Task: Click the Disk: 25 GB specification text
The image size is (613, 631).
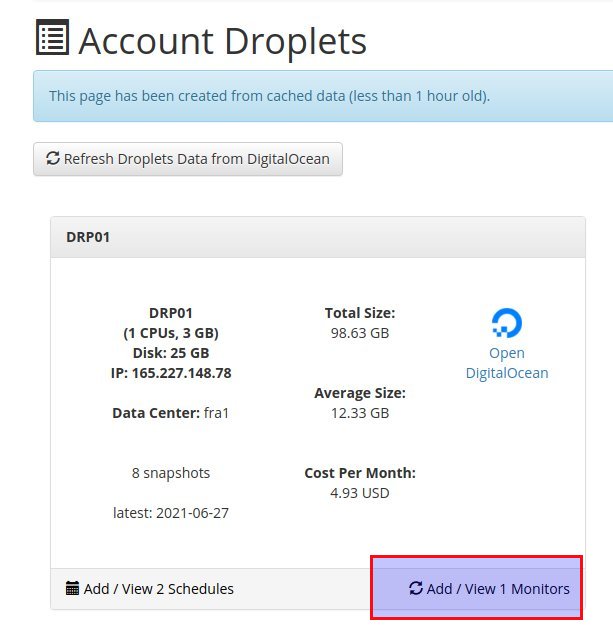Action: 171,353
